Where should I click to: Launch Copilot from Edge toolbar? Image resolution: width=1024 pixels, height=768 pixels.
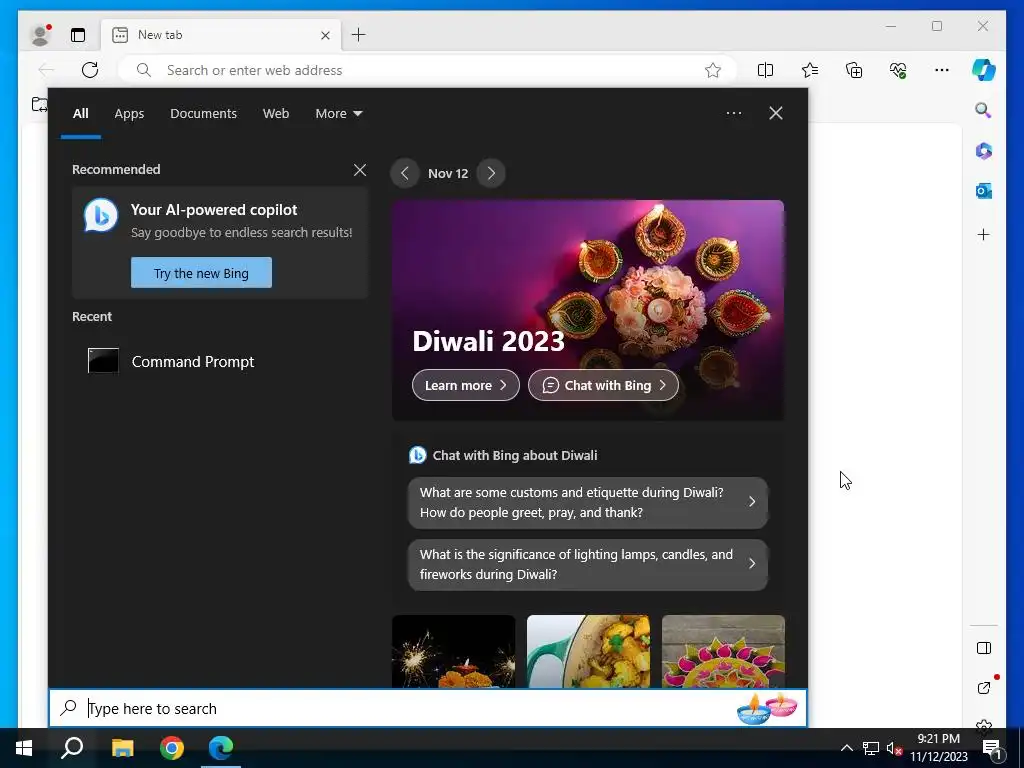[984, 70]
